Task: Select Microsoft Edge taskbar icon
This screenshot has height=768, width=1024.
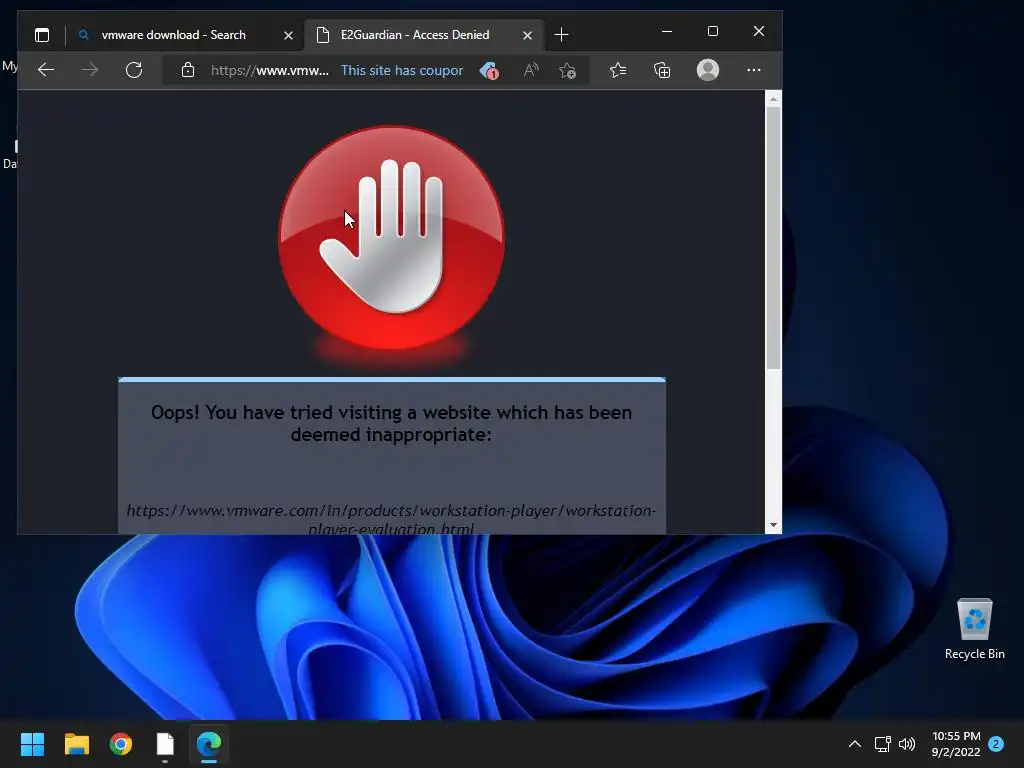Action: [x=209, y=744]
